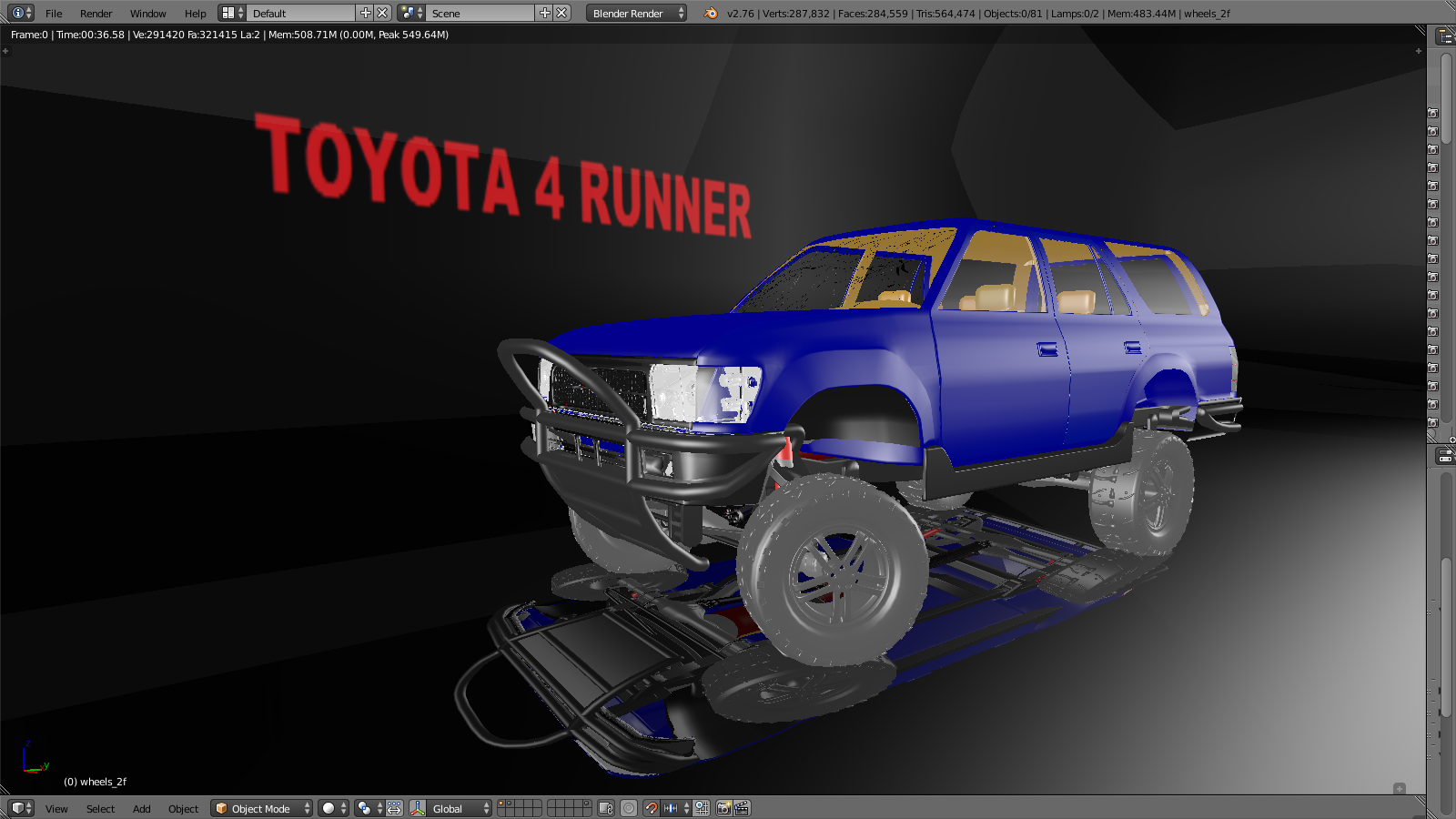Image resolution: width=1456 pixels, height=819 pixels.
Task: Click the Outliner vertical scrollbar
Action: [x=1447, y=100]
